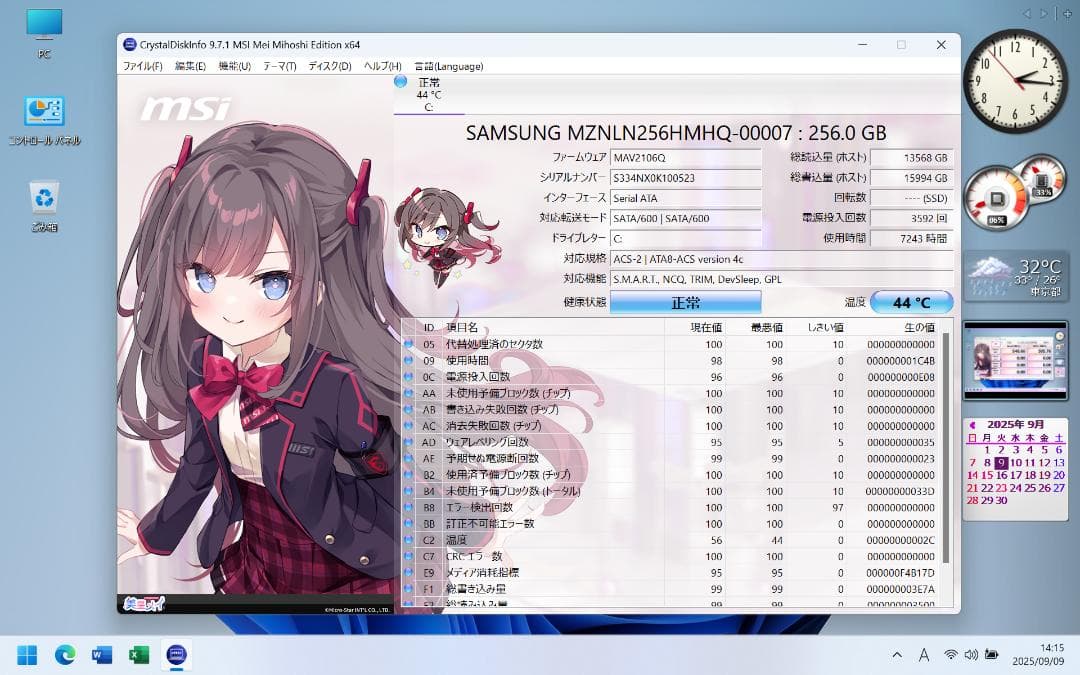
Task: Select the C: drive tab showing 44℃
Action: 430,92
